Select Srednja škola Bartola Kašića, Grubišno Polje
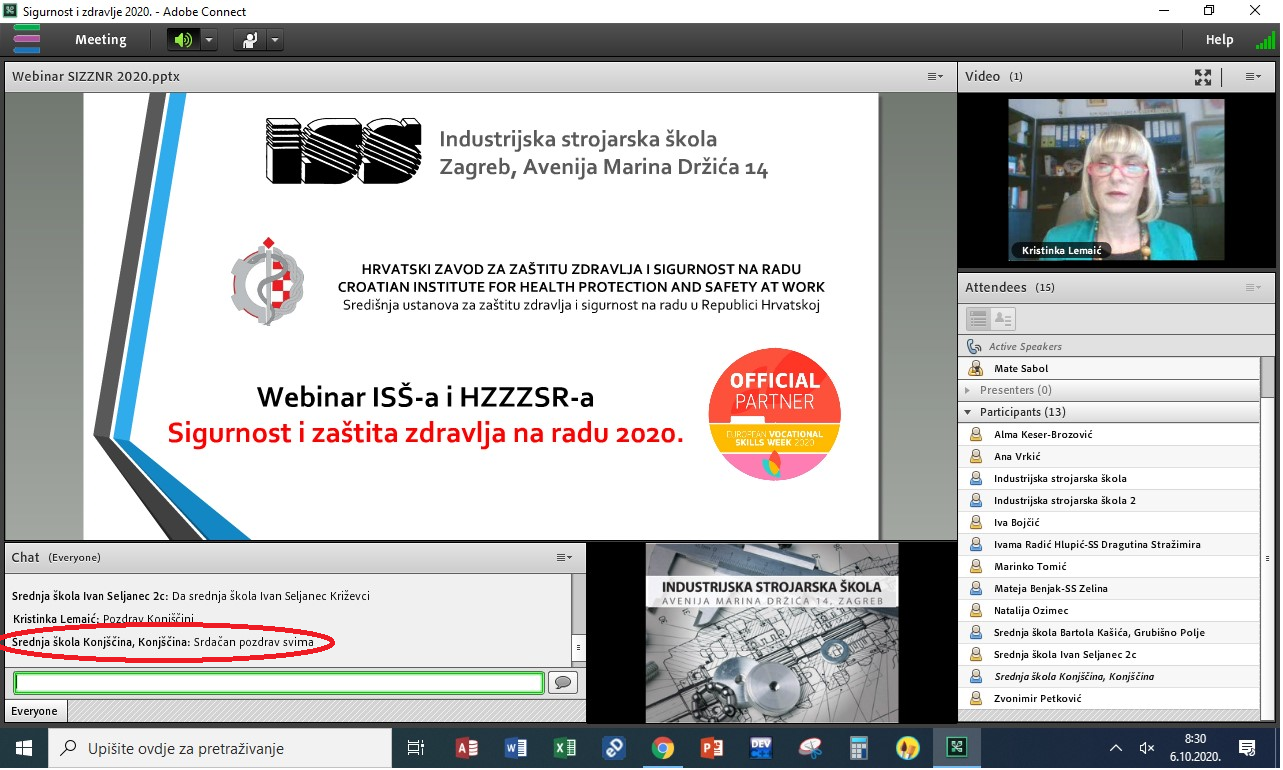The width and height of the screenshot is (1283, 770). [x=1109, y=633]
